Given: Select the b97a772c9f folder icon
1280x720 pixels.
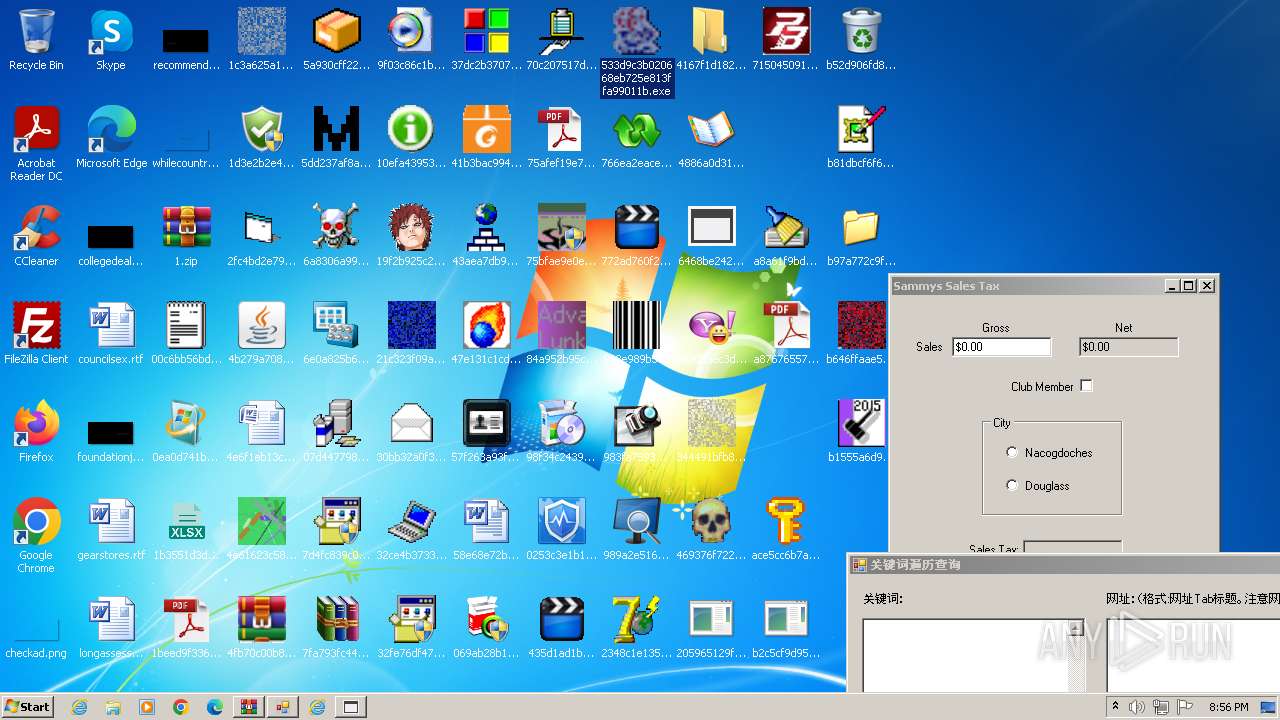Looking at the screenshot, I should 861,236.
